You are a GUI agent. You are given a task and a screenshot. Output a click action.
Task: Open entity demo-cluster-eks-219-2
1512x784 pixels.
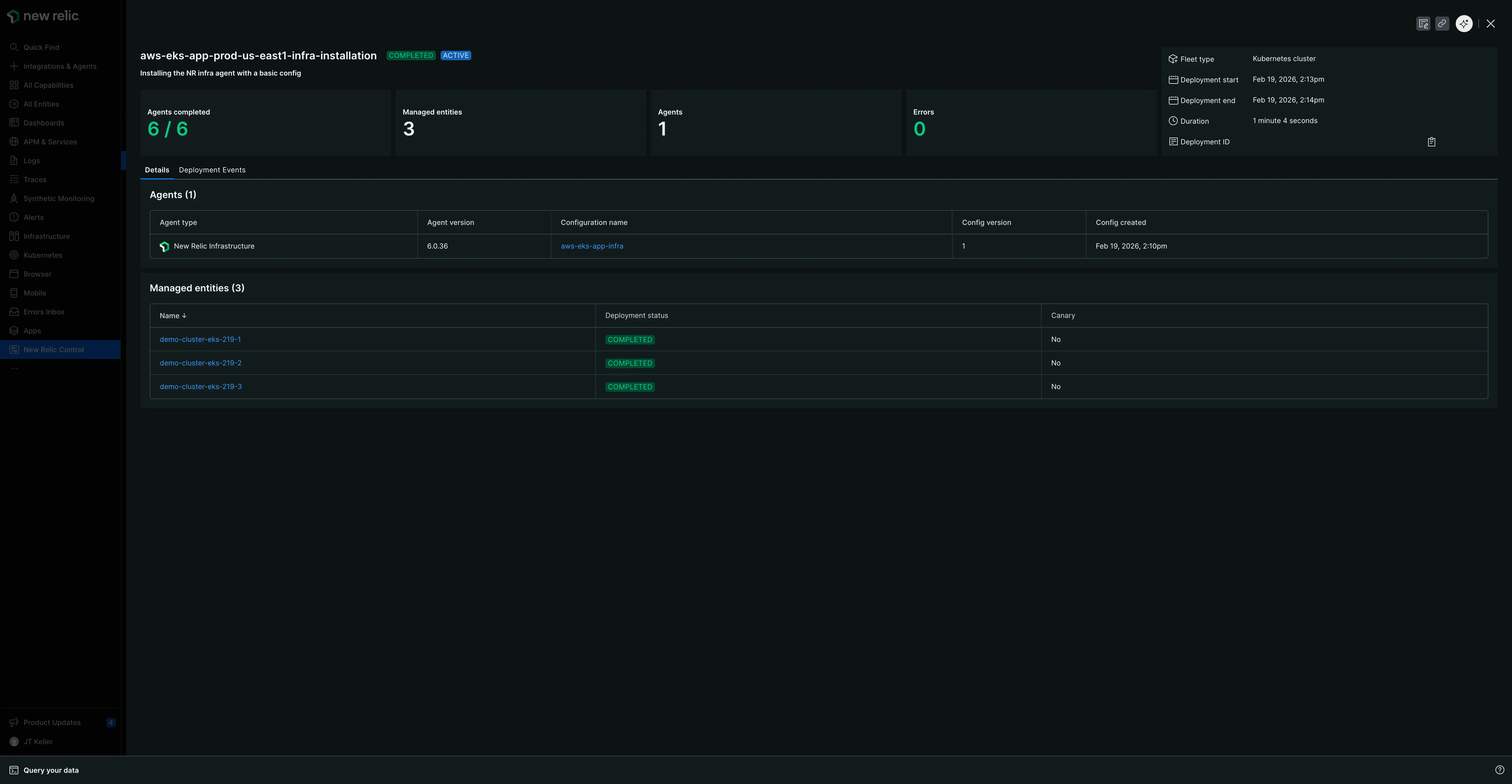[201, 363]
